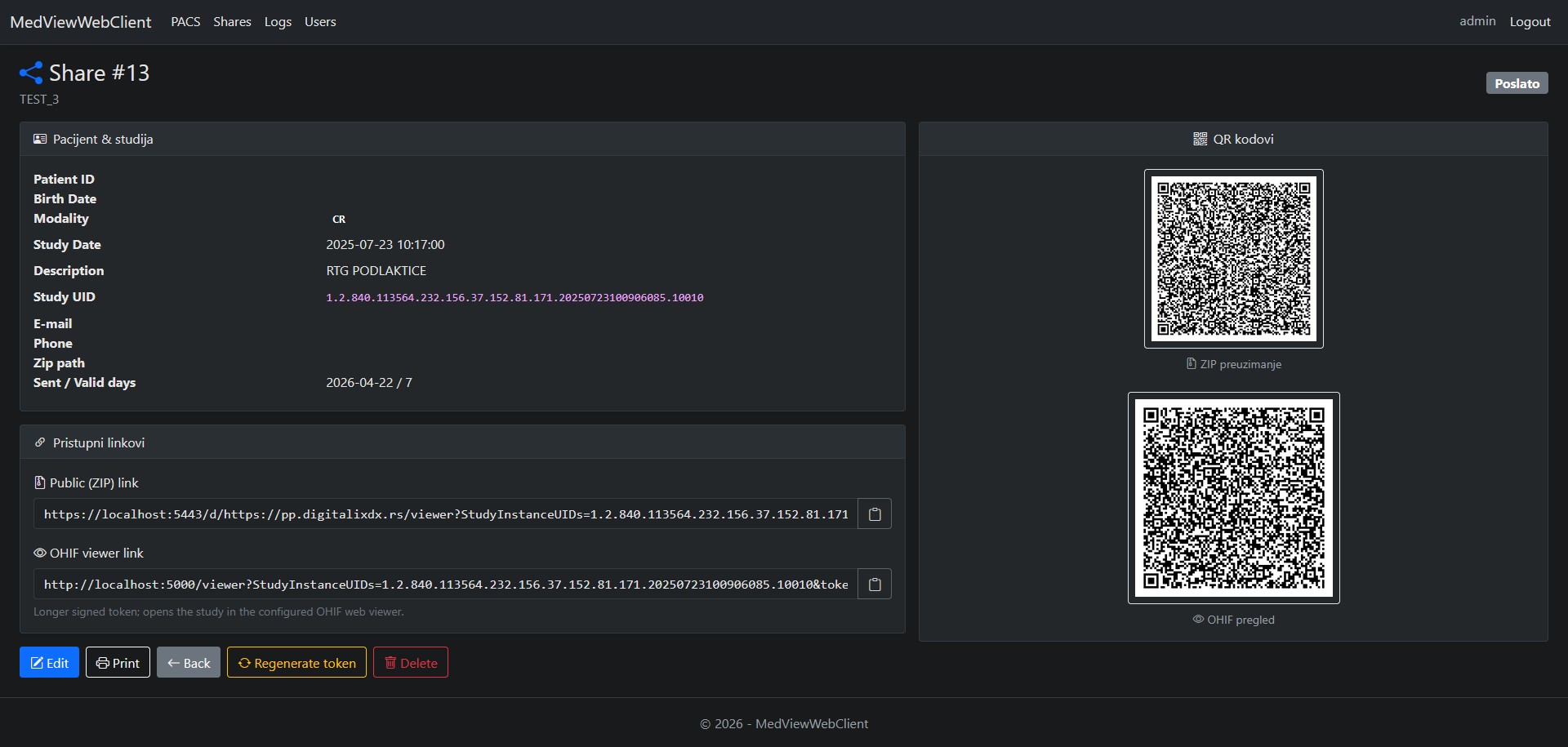This screenshot has height=747, width=1568.
Task: Click the Edit button
Action: (49, 662)
